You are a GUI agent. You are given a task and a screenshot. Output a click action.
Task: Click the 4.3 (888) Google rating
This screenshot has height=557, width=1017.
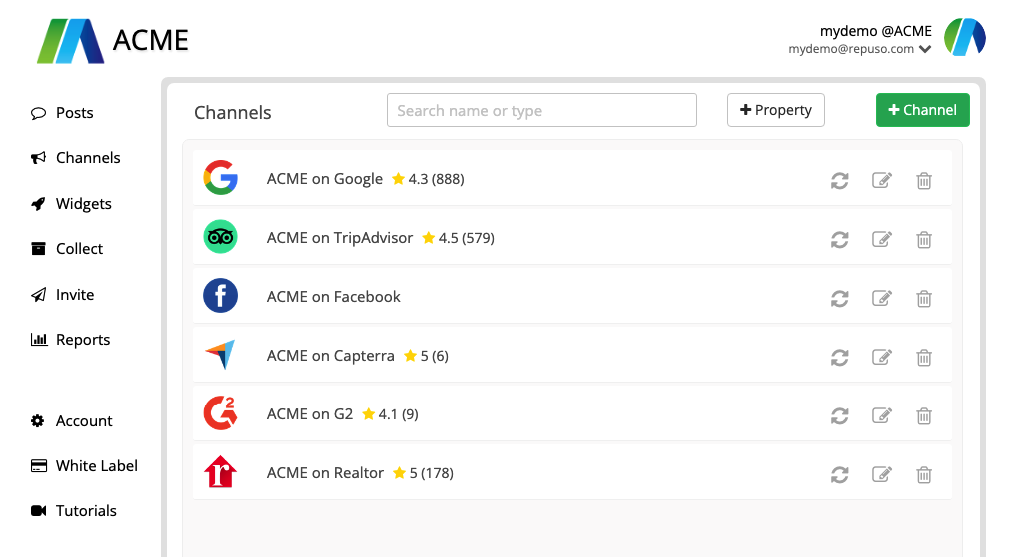(x=428, y=179)
